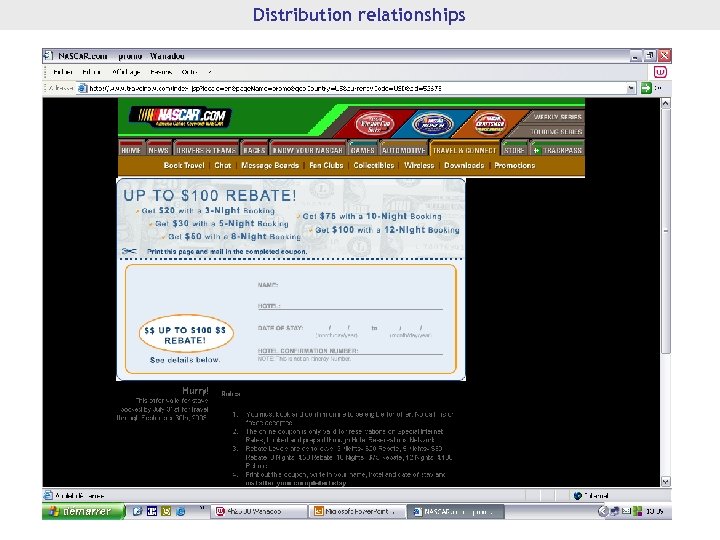Viewport: 720px width, 540px height.
Task: Click the Chat link
Action: (x=223, y=165)
